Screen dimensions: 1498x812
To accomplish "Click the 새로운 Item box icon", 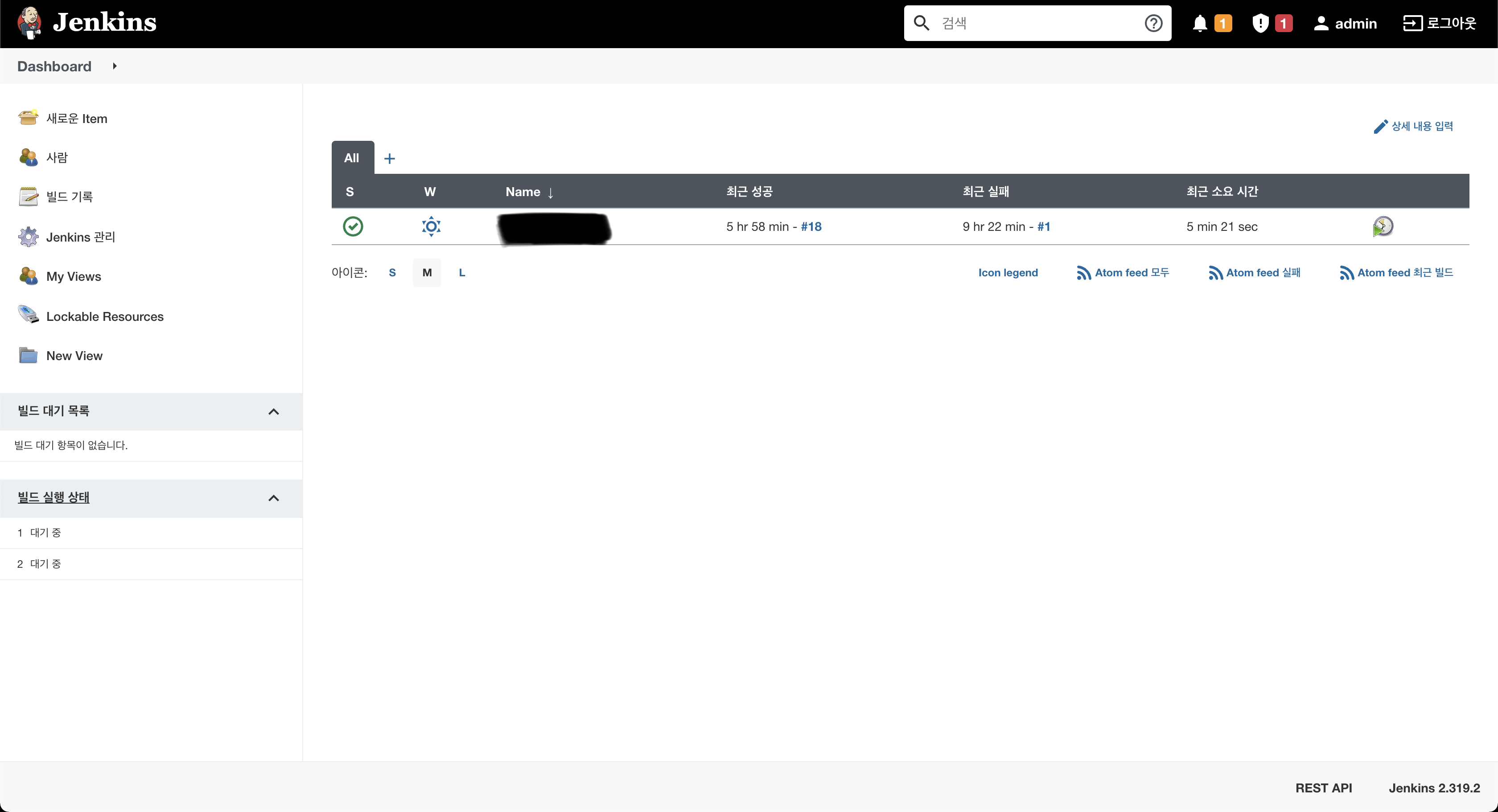I will coord(28,118).
